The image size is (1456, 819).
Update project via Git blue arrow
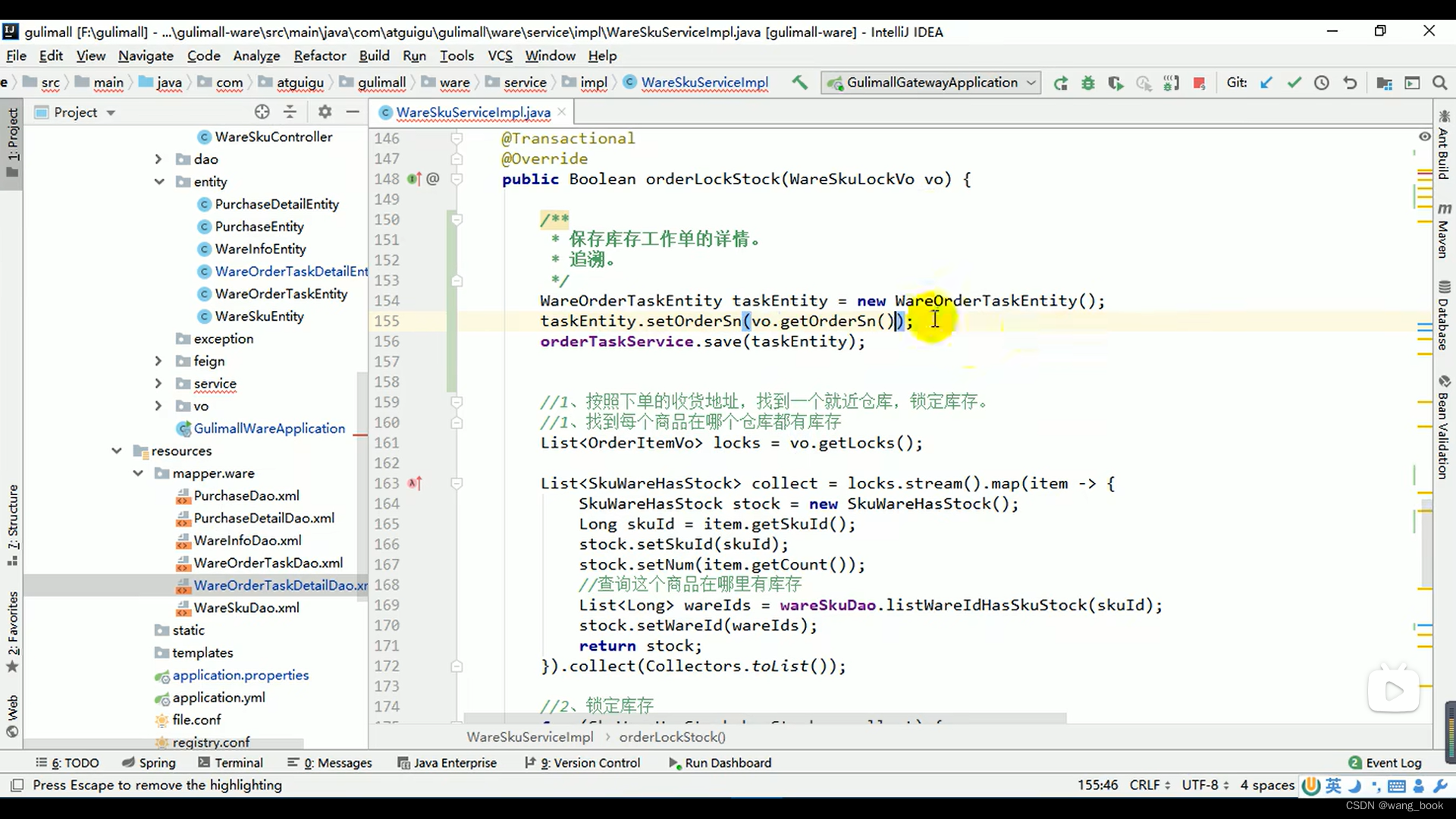tap(1266, 83)
